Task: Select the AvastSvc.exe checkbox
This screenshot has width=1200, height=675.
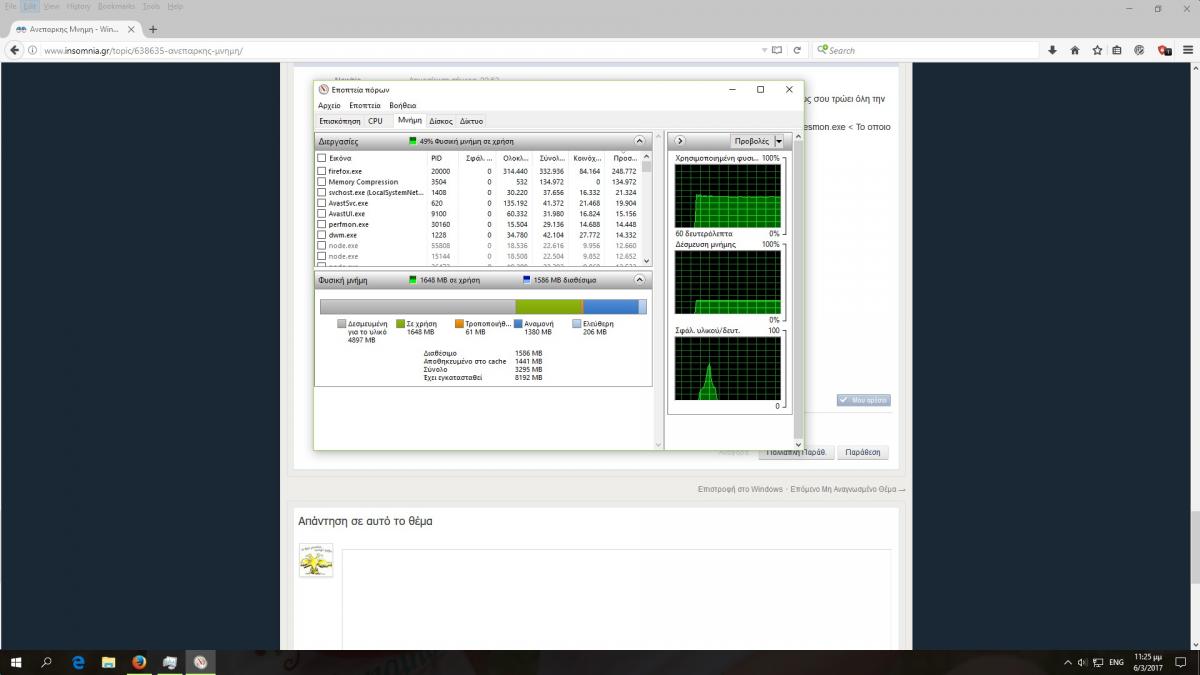Action: 322,203
